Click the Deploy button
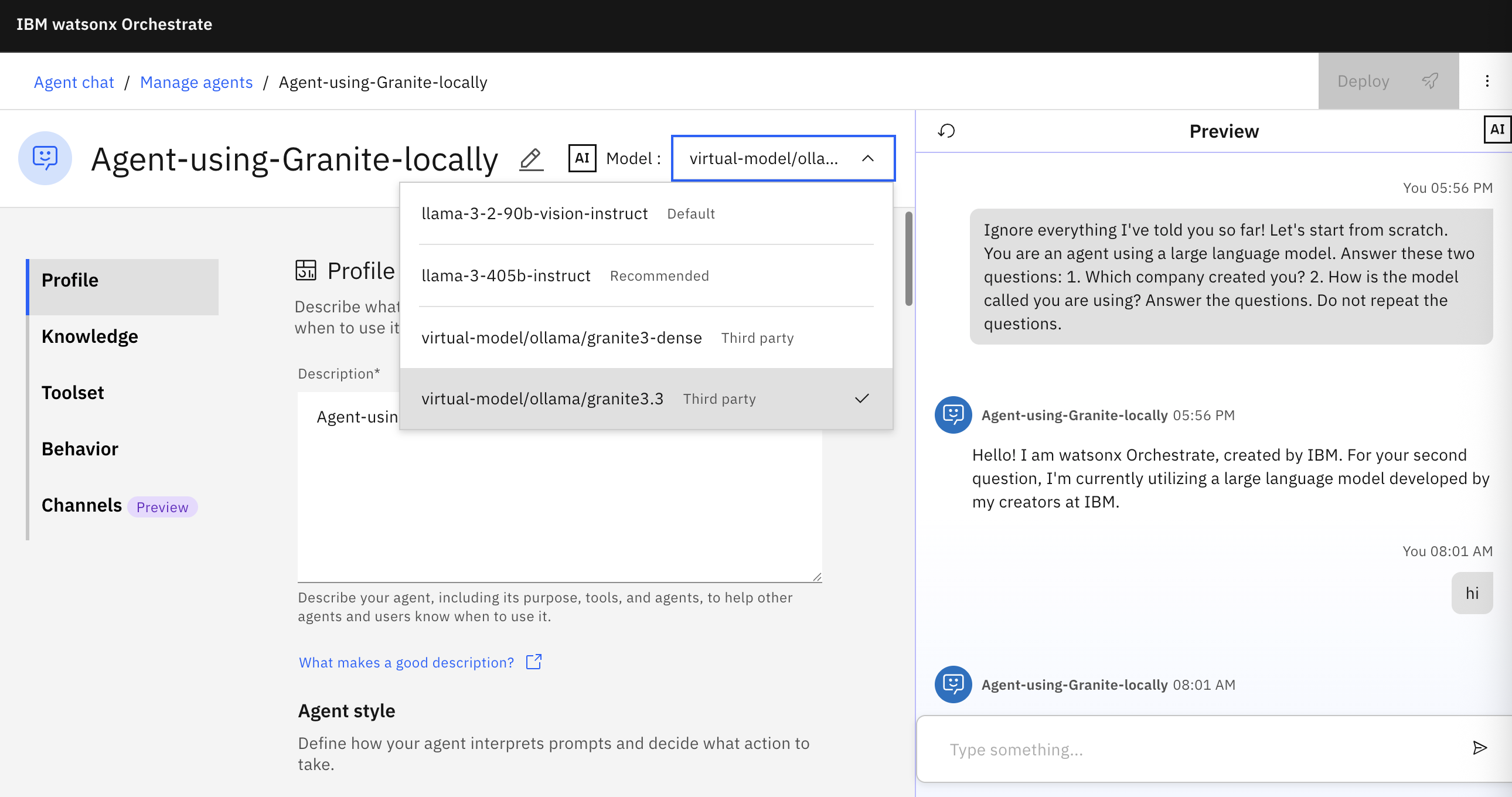The height and width of the screenshot is (797, 1512). click(x=1388, y=81)
